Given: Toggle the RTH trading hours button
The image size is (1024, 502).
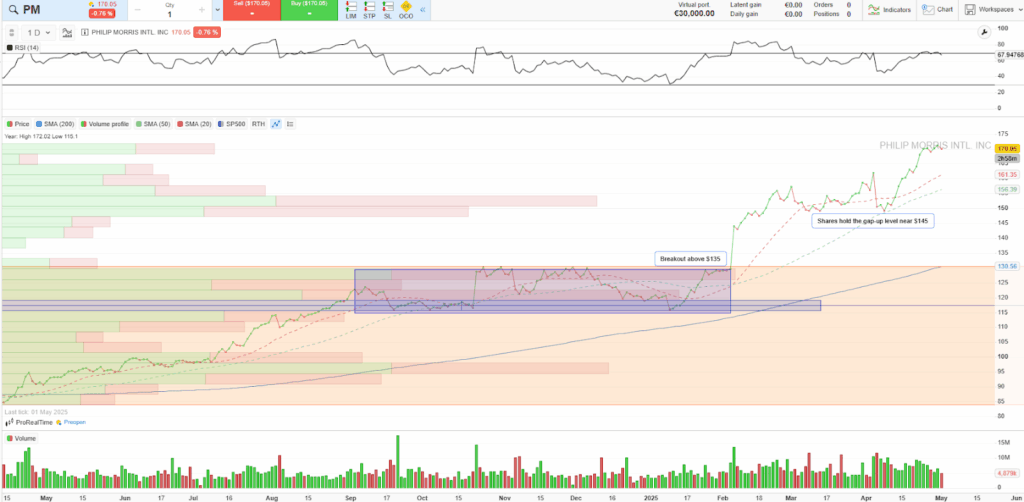Looking at the screenshot, I should point(258,124).
